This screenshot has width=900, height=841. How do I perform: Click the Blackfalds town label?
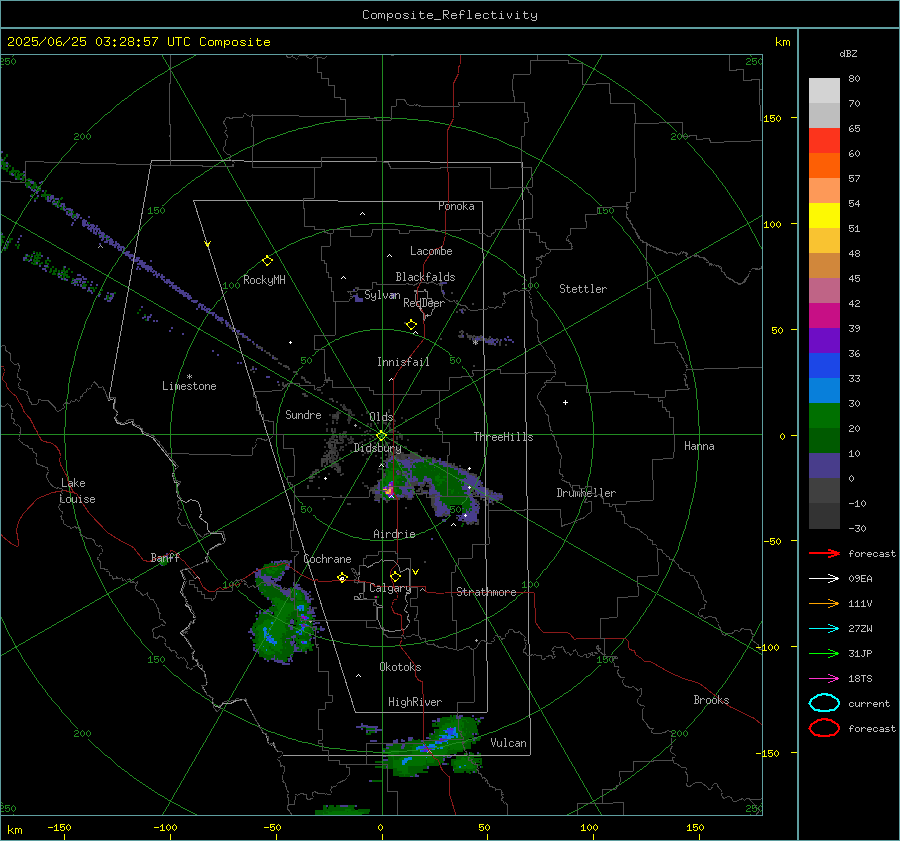tap(425, 277)
